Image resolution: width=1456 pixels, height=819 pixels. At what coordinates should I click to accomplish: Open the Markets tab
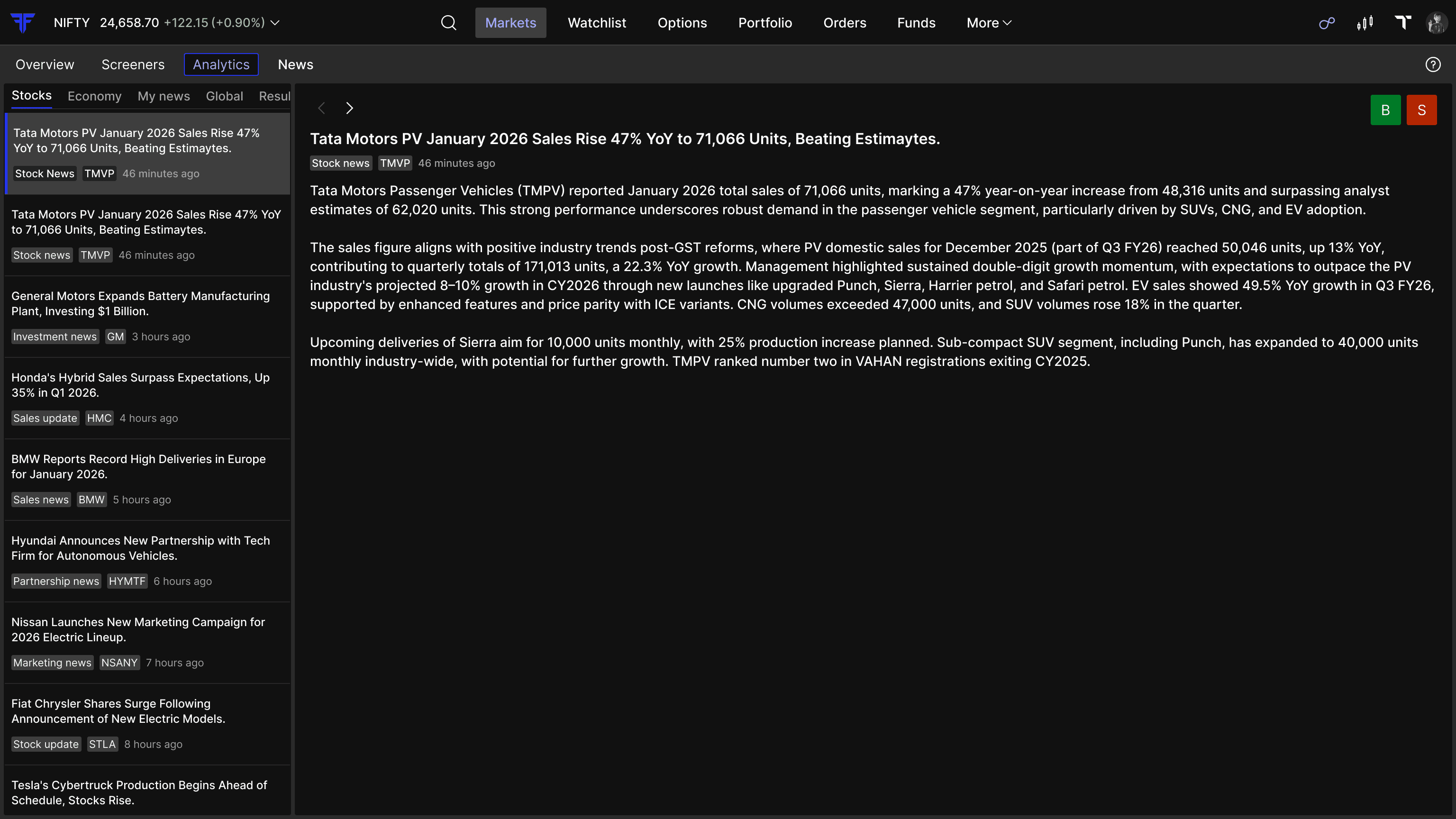pos(510,23)
